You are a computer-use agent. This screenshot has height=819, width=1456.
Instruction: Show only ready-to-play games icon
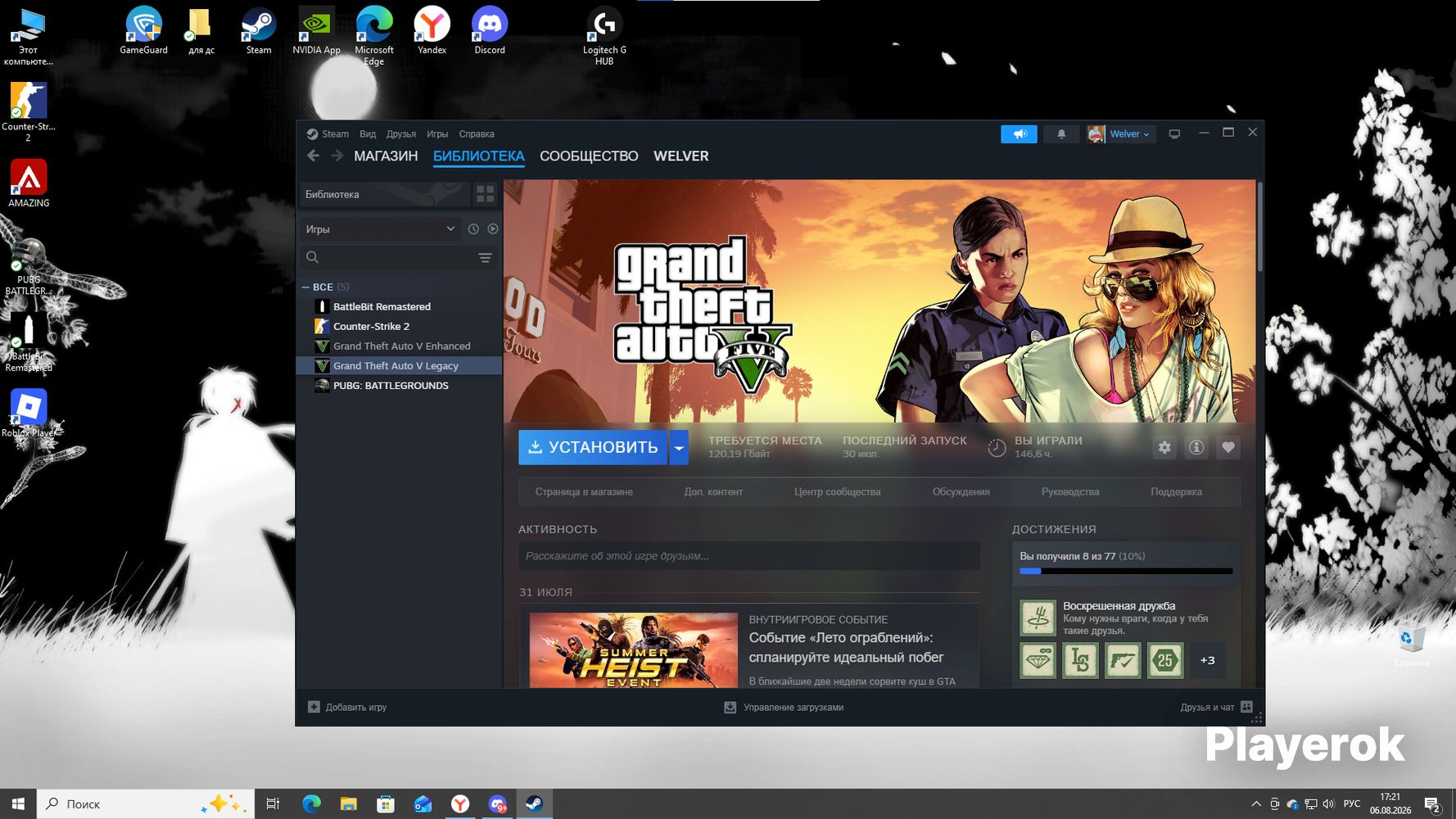coord(493,229)
